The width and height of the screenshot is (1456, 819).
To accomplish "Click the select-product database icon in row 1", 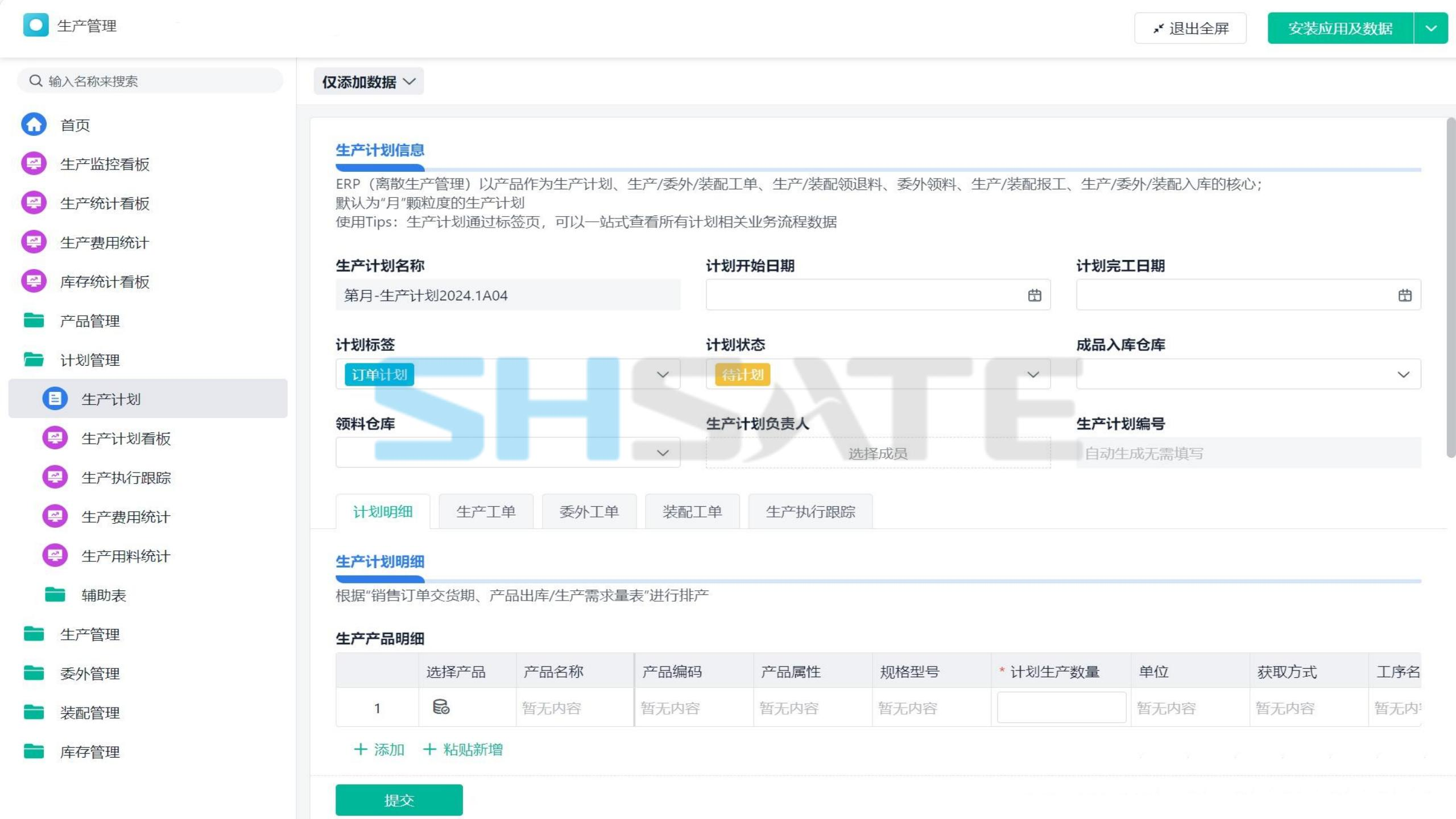I will pyautogui.click(x=441, y=707).
